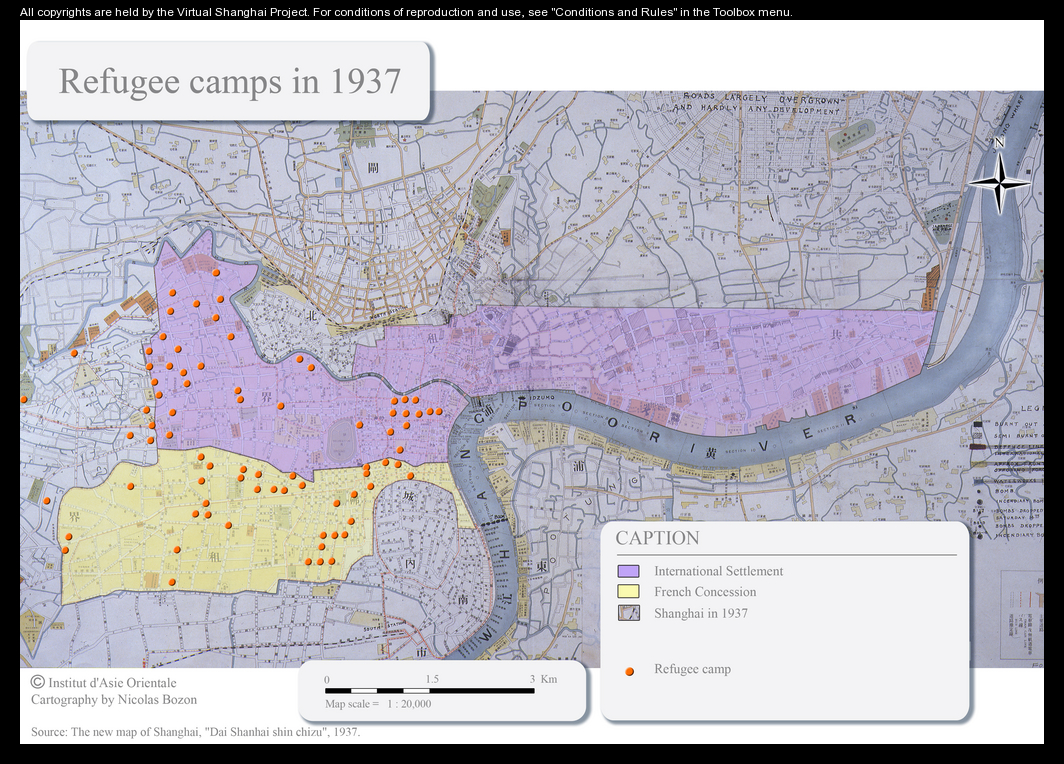The width and height of the screenshot is (1064, 764).
Task: Select the yellow French Concession legend swatch
Action: [628, 592]
